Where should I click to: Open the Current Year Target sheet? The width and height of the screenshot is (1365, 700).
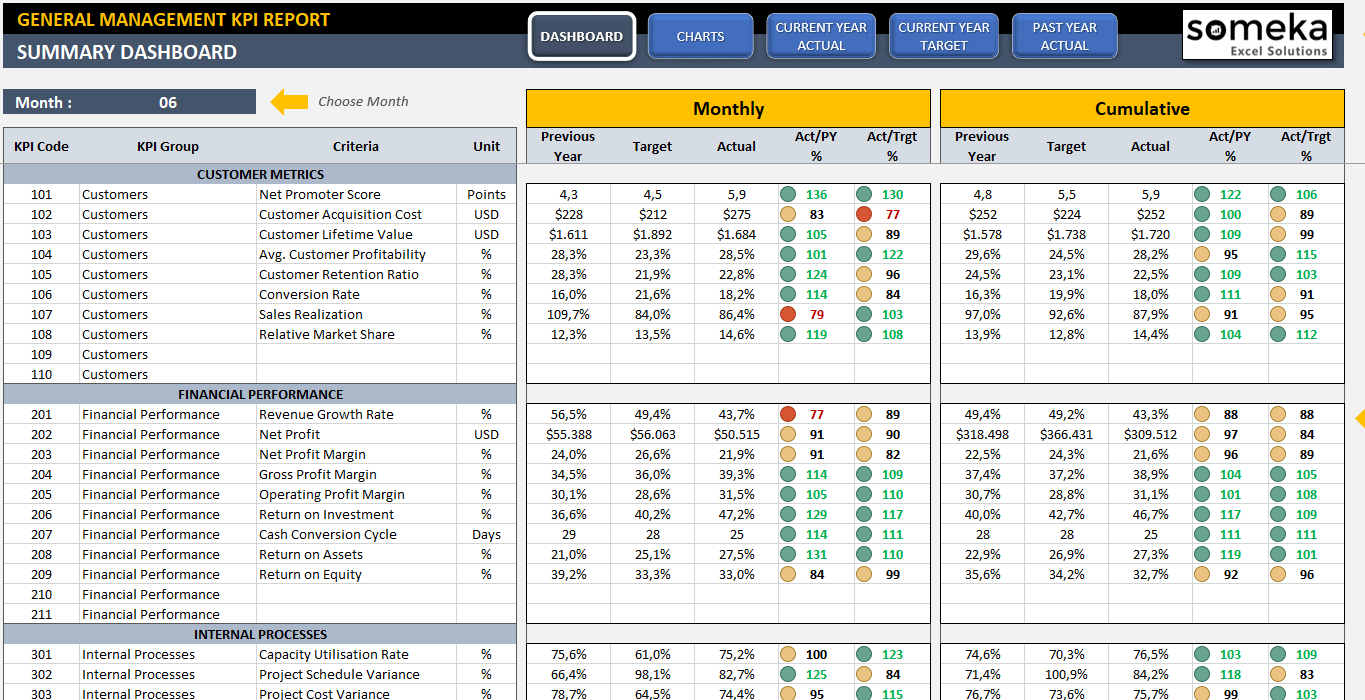[x=943, y=36]
